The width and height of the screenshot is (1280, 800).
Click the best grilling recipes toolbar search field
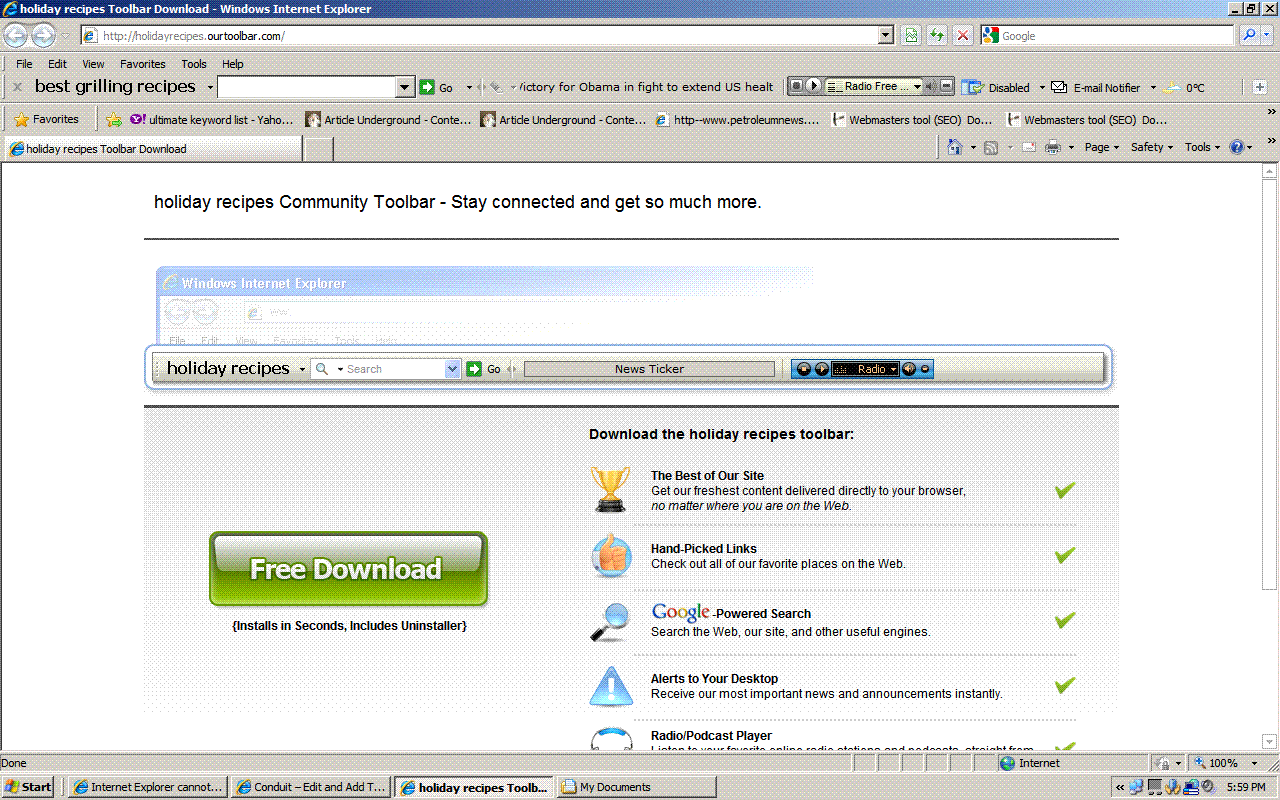click(x=307, y=87)
